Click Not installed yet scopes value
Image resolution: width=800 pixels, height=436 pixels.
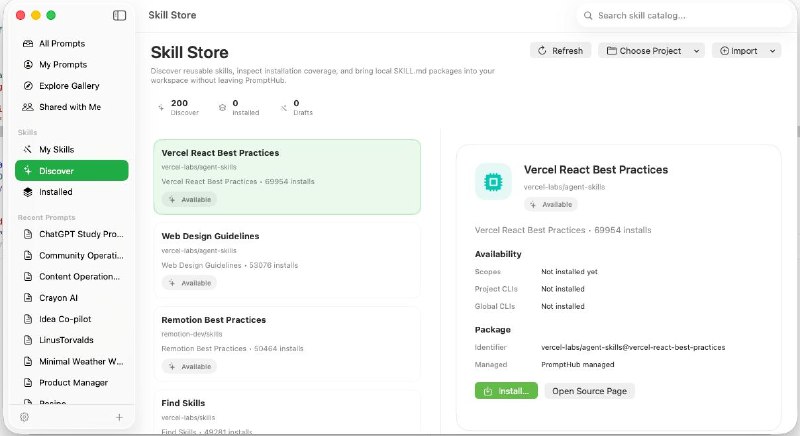(569, 272)
